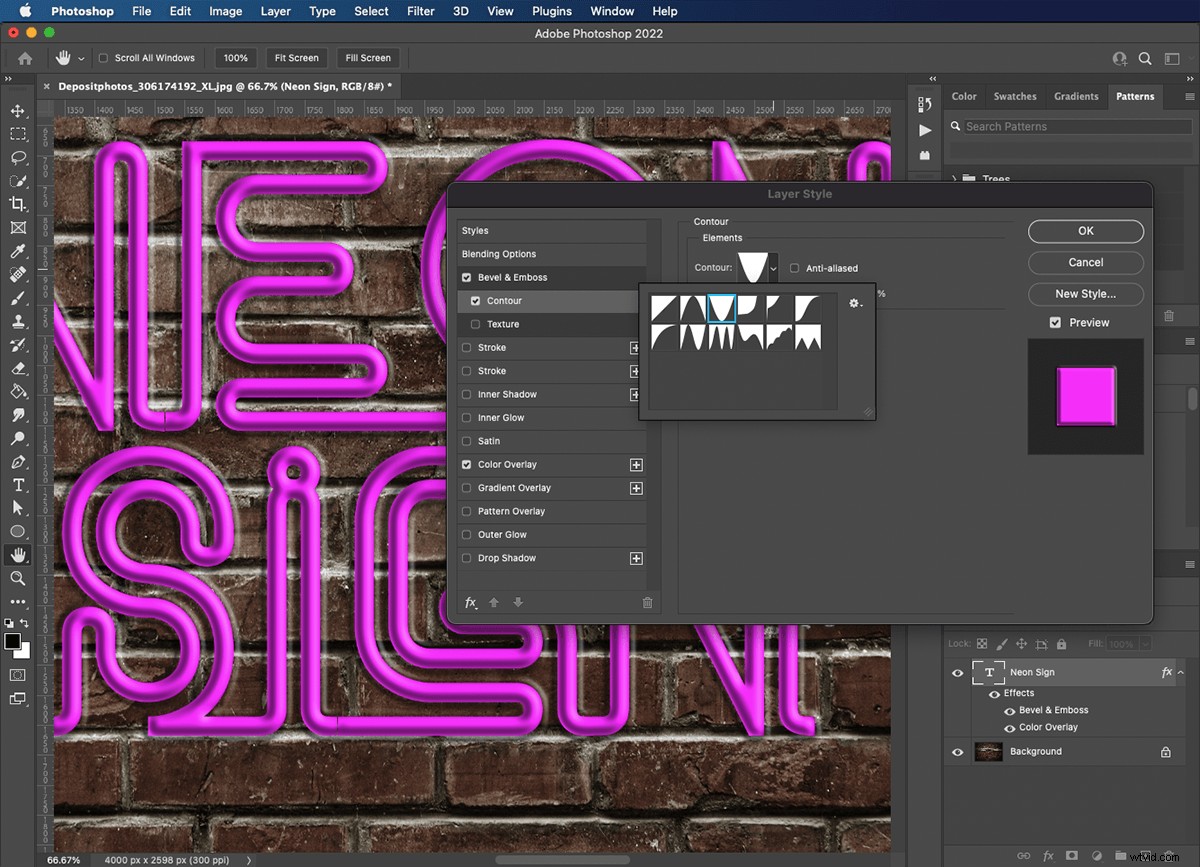The width and height of the screenshot is (1200, 867).
Task: Click the fx icon at Layers panel bottom
Action: (x=1048, y=855)
